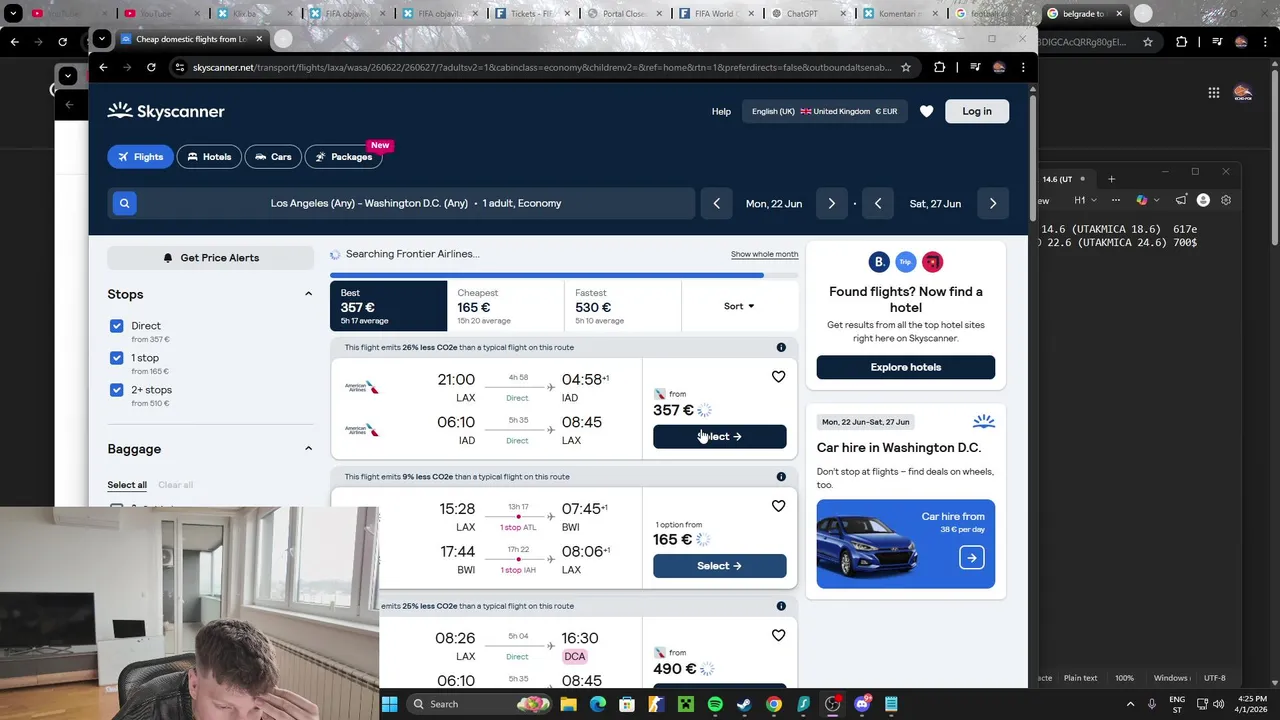Open Minecraft from the taskbar
Screen dimensions: 1280x720
tap(685, 704)
